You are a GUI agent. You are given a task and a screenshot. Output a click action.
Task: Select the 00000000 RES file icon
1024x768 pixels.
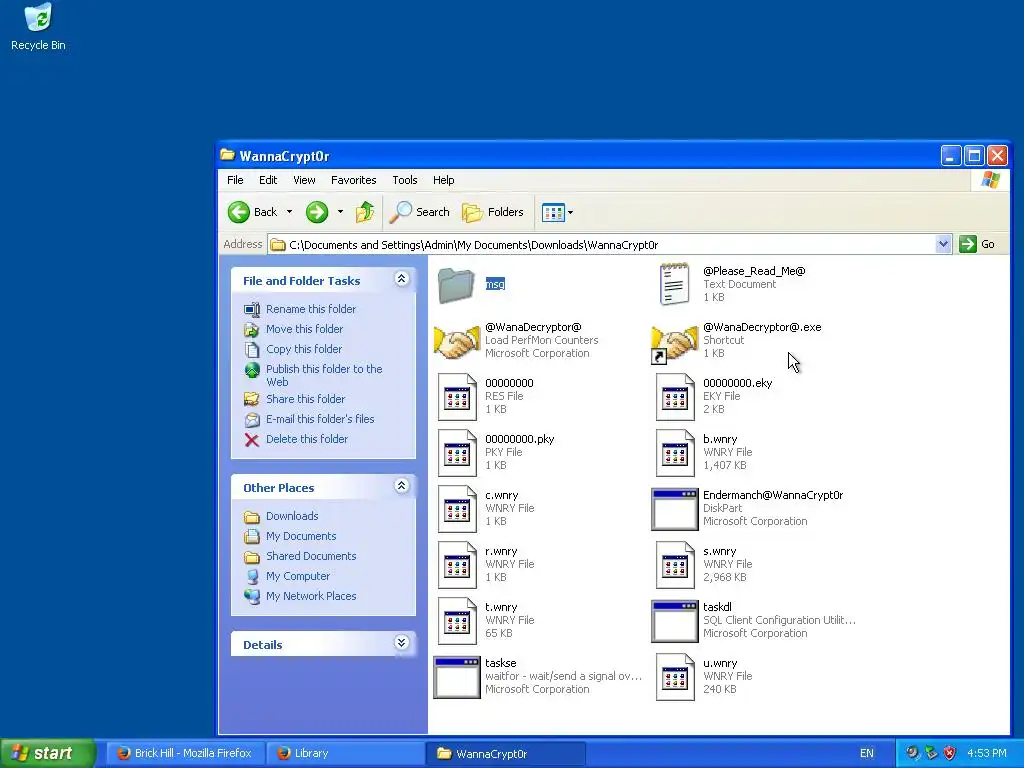tap(456, 396)
